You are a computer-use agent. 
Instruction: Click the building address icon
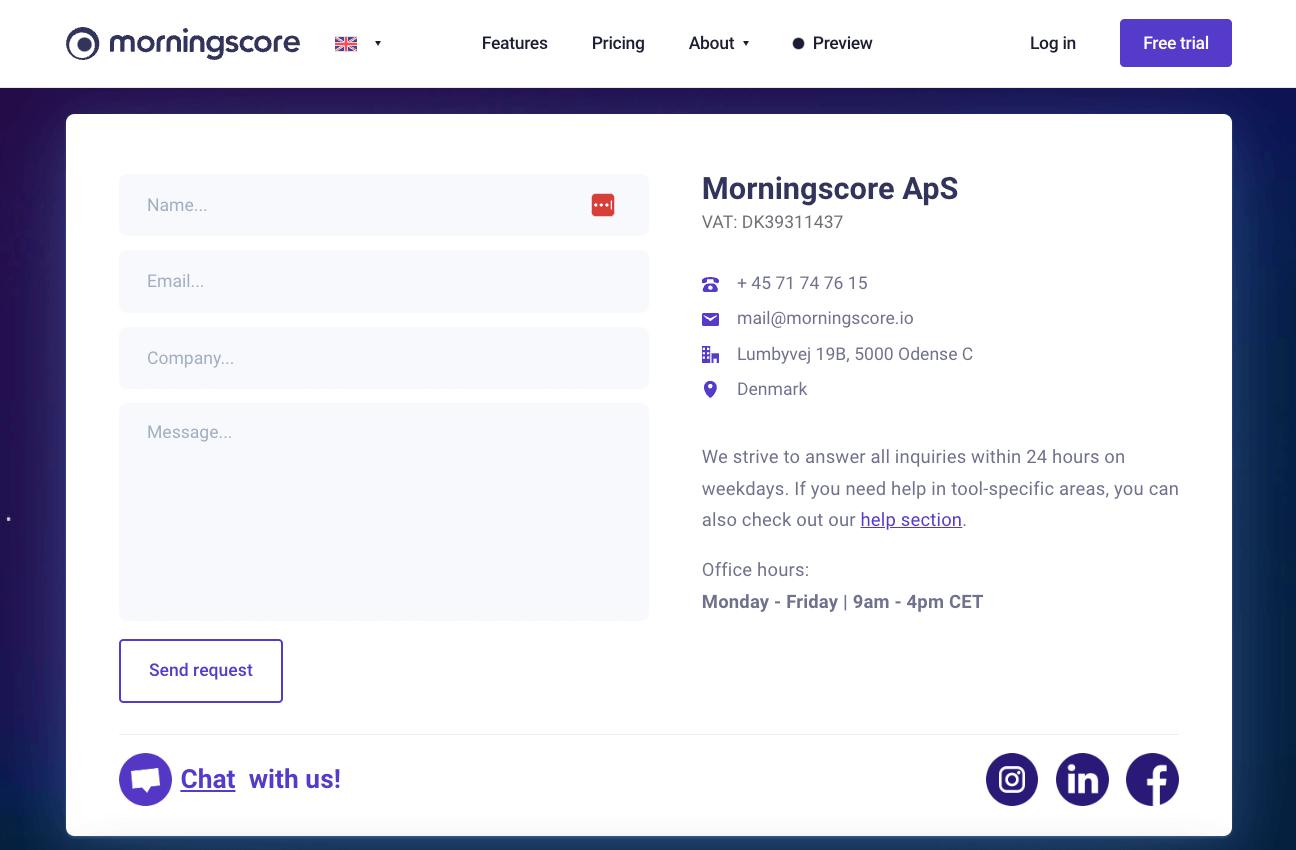710,354
